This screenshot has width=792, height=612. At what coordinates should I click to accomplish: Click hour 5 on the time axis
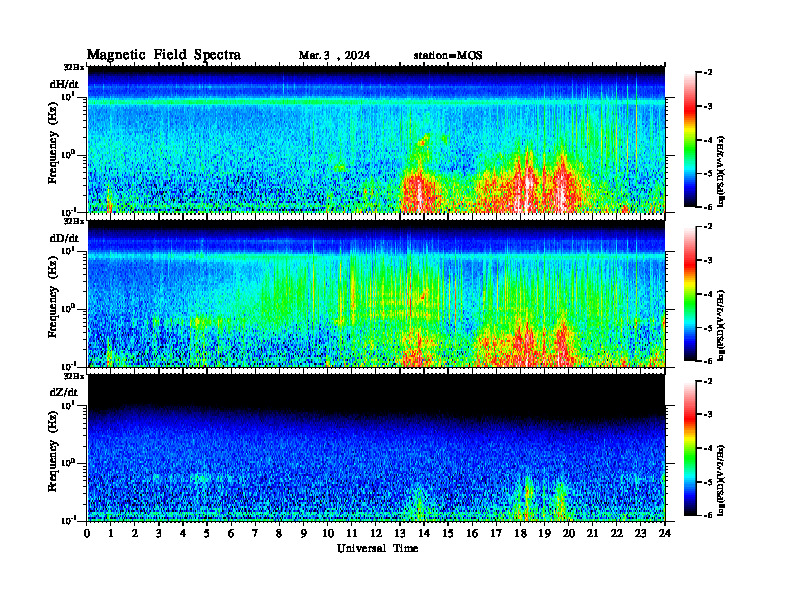pos(207,534)
